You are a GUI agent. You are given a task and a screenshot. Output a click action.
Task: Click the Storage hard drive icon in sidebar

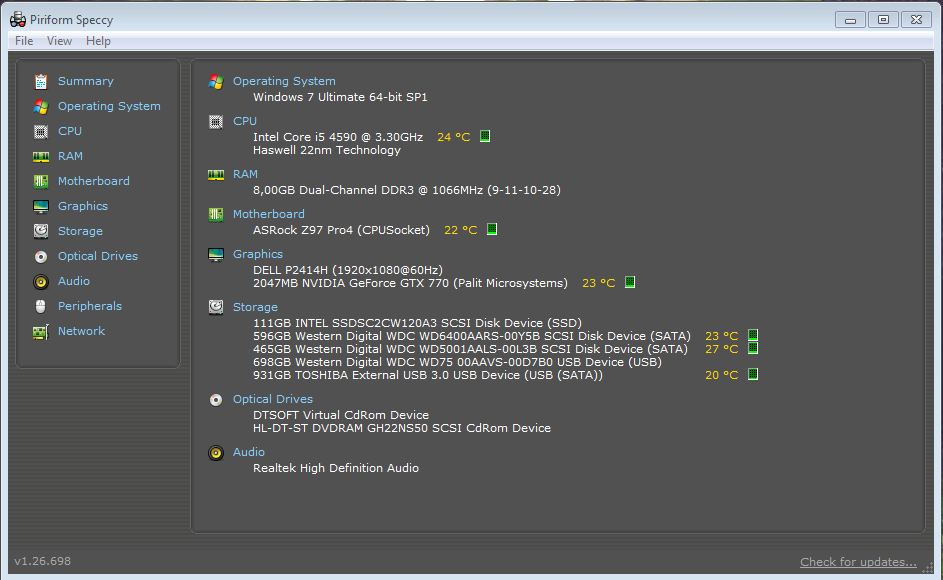pos(40,232)
